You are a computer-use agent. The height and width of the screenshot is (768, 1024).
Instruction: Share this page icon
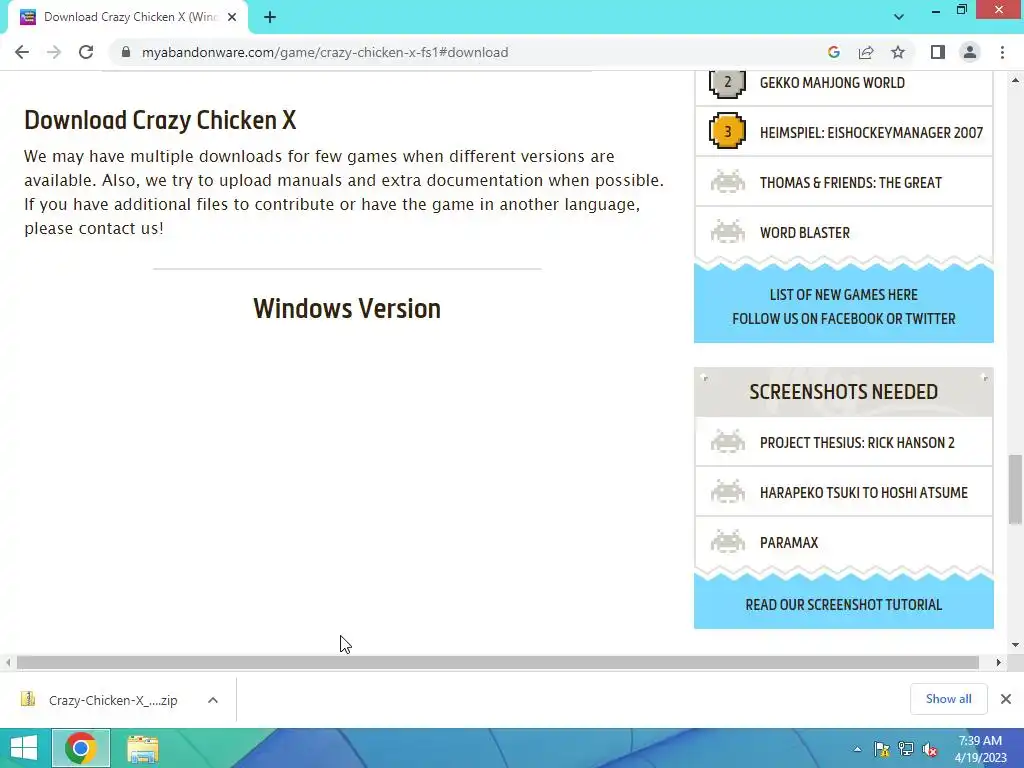[866, 52]
